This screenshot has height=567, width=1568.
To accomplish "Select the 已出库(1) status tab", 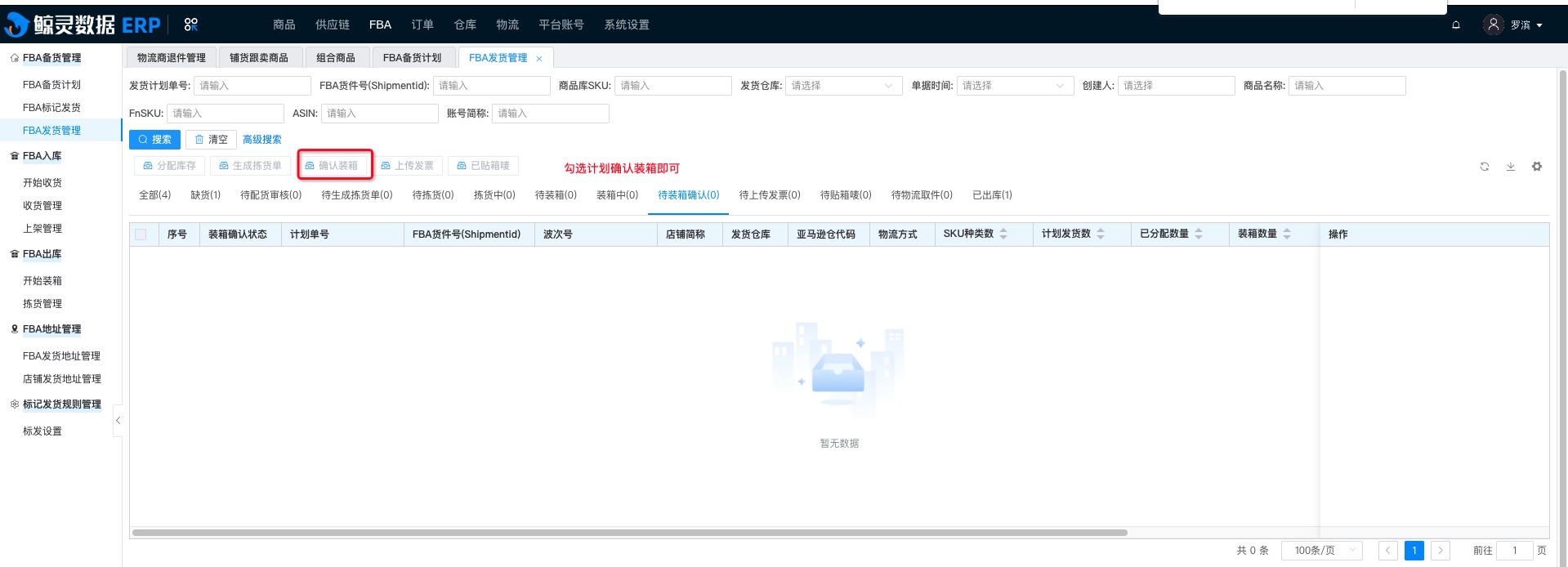I will coord(992,195).
